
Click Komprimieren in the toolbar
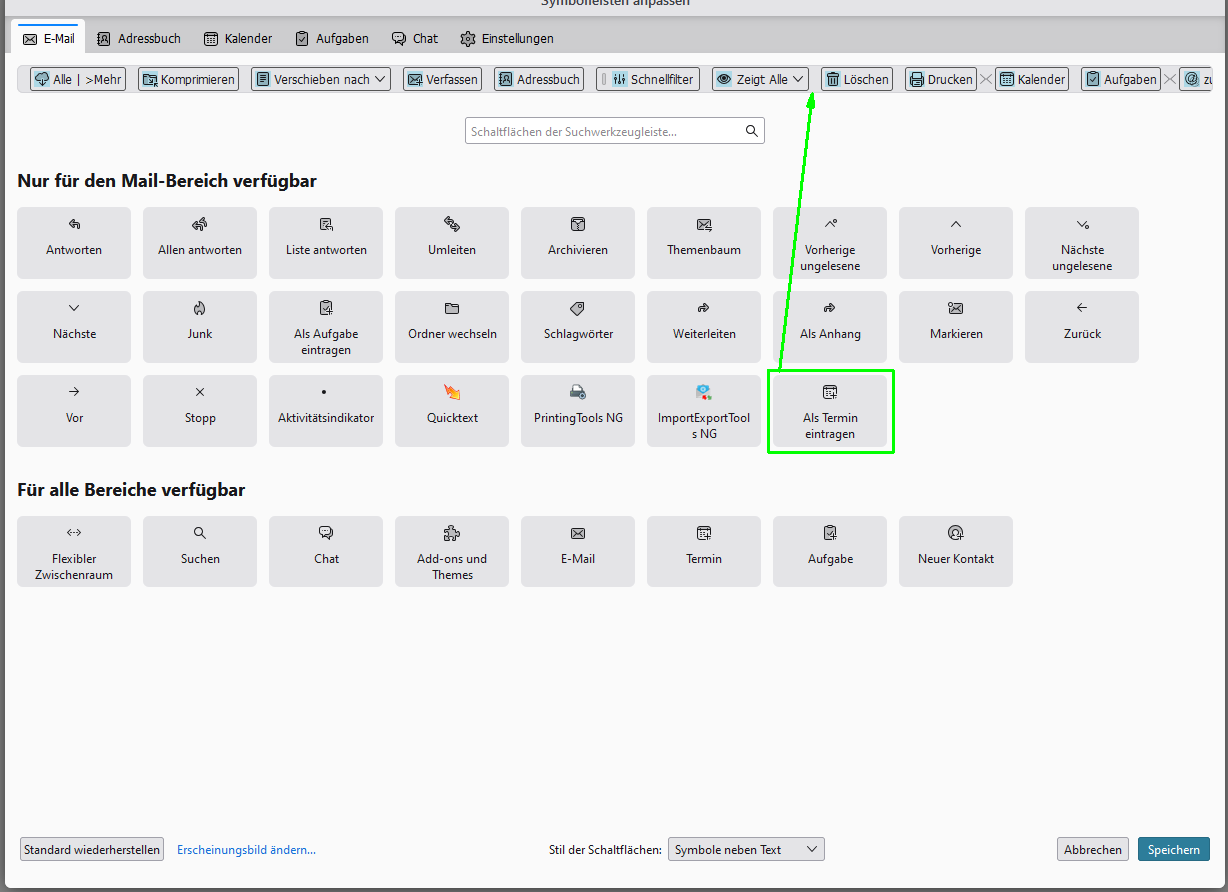[x=188, y=79]
